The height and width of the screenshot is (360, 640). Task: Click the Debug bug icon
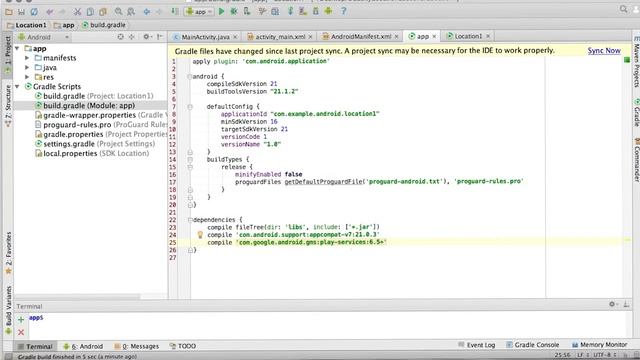pyautogui.click(x=234, y=11)
